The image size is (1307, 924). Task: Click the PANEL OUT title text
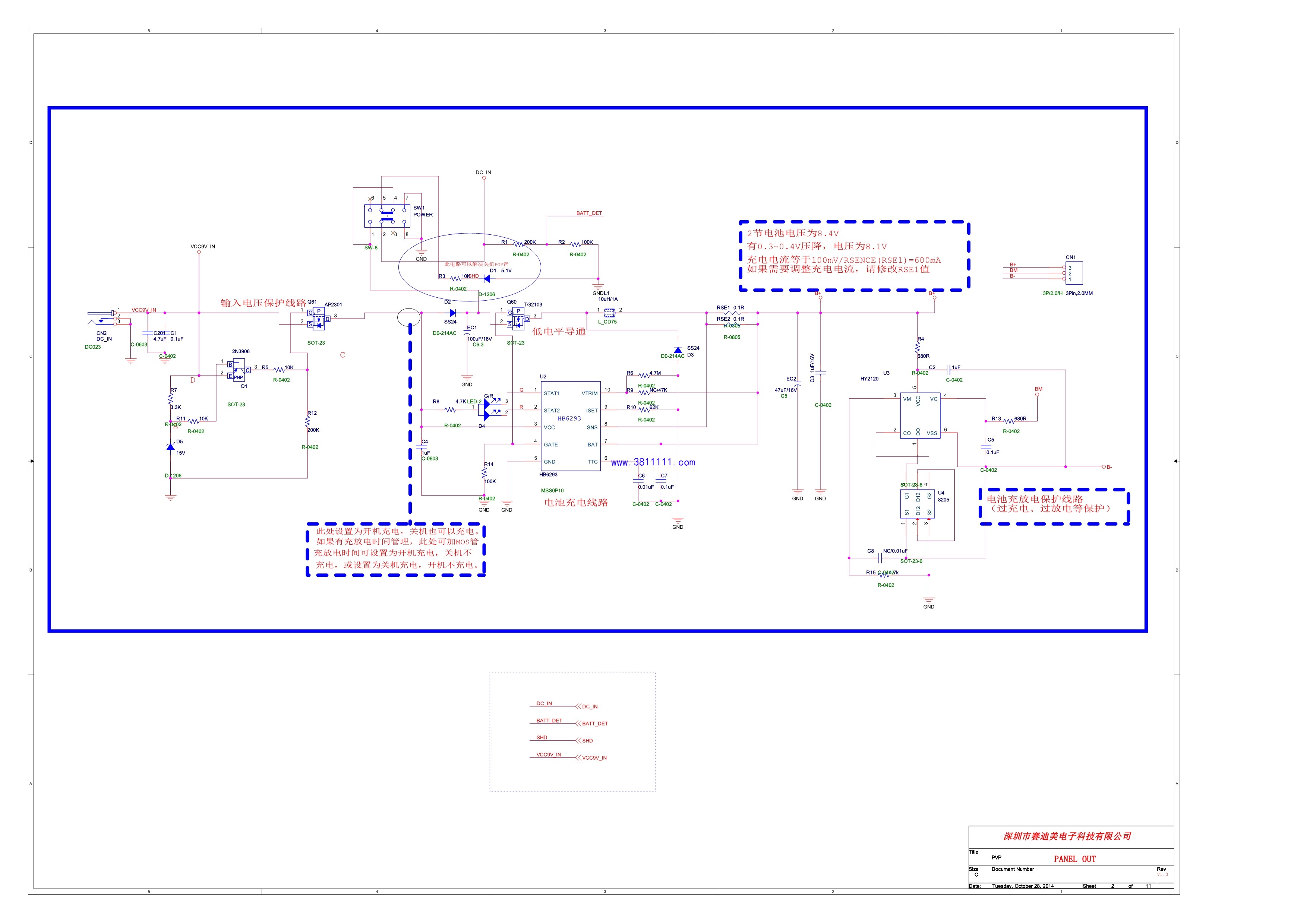(1074, 859)
